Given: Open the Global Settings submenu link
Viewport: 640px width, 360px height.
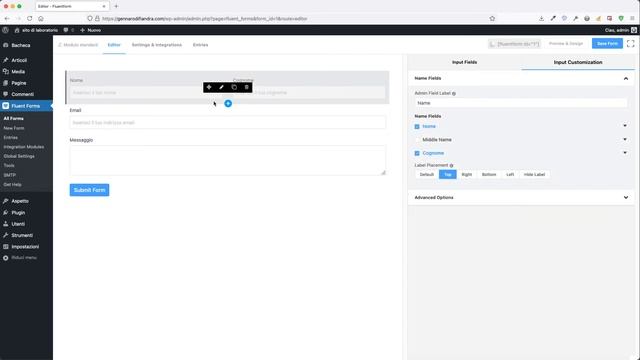Looking at the screenshot, I should coord(19,156).
